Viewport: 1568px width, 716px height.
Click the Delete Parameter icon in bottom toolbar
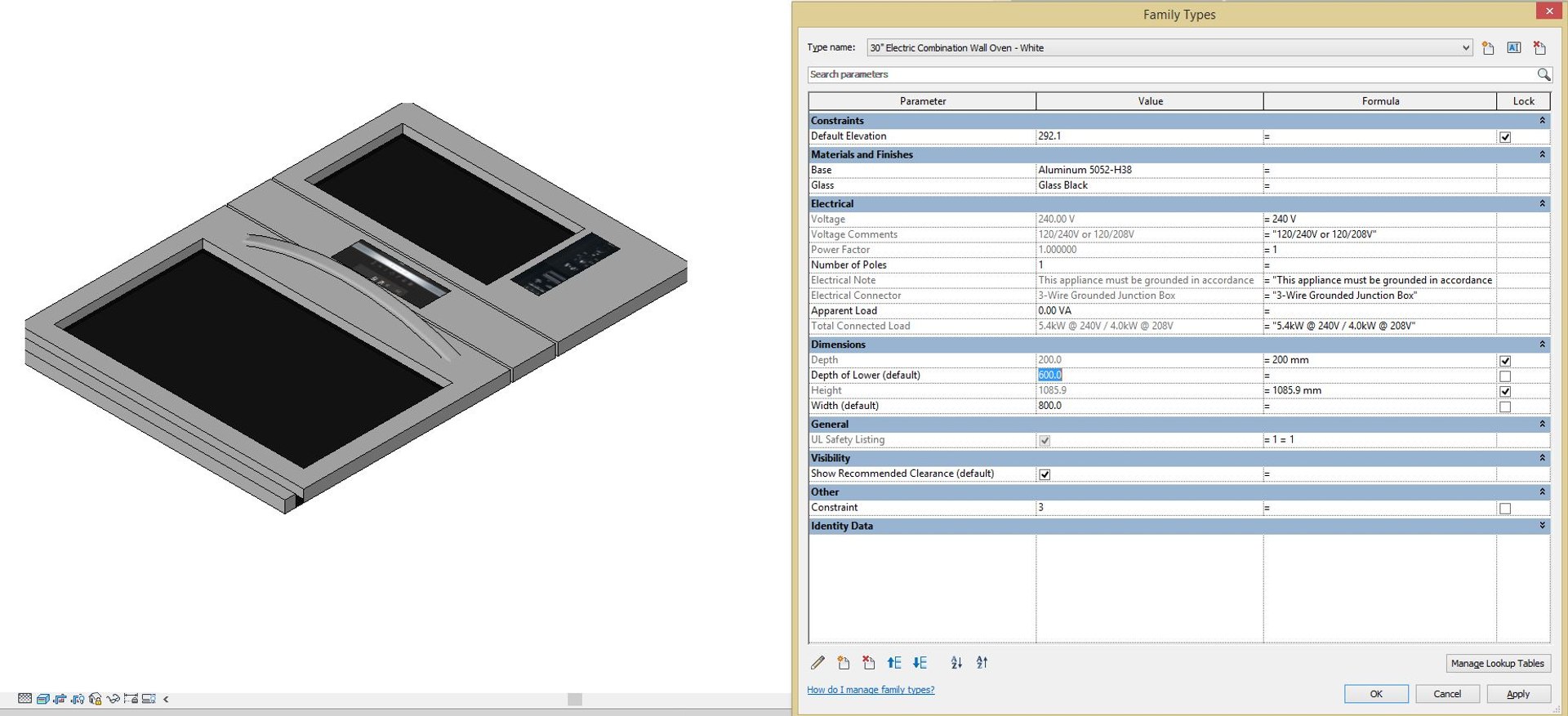coord(868,663)
